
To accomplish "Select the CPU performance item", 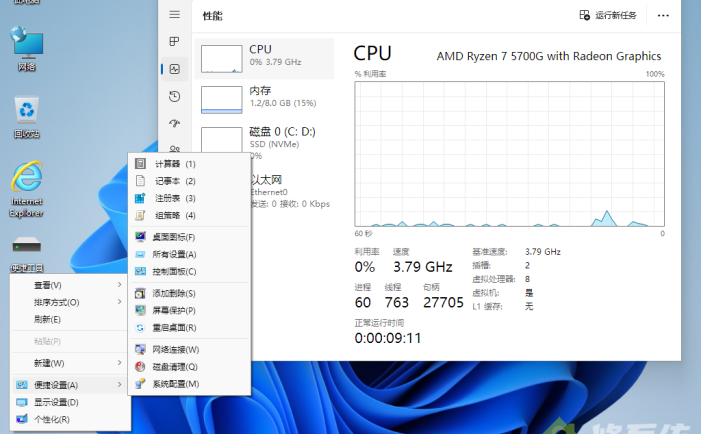I will [x=264, y=59].
